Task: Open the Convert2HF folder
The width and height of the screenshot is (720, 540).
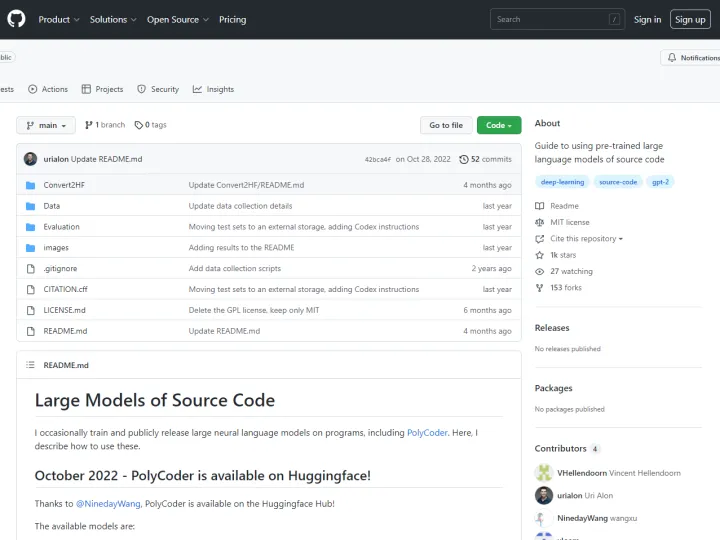Action: tap(64, 185)
